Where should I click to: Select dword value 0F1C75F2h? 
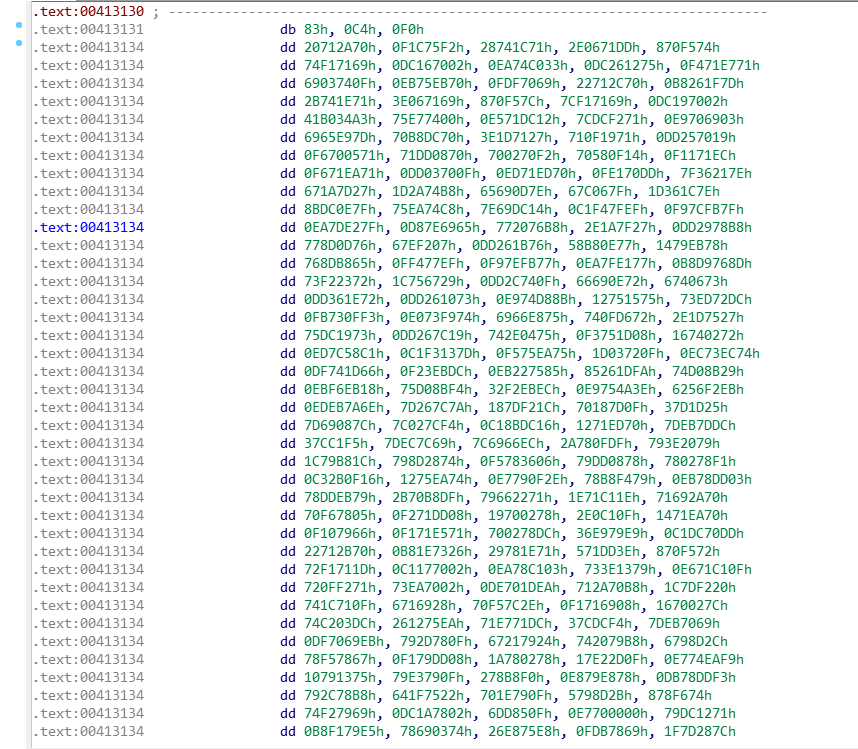(x=432, y=48)
